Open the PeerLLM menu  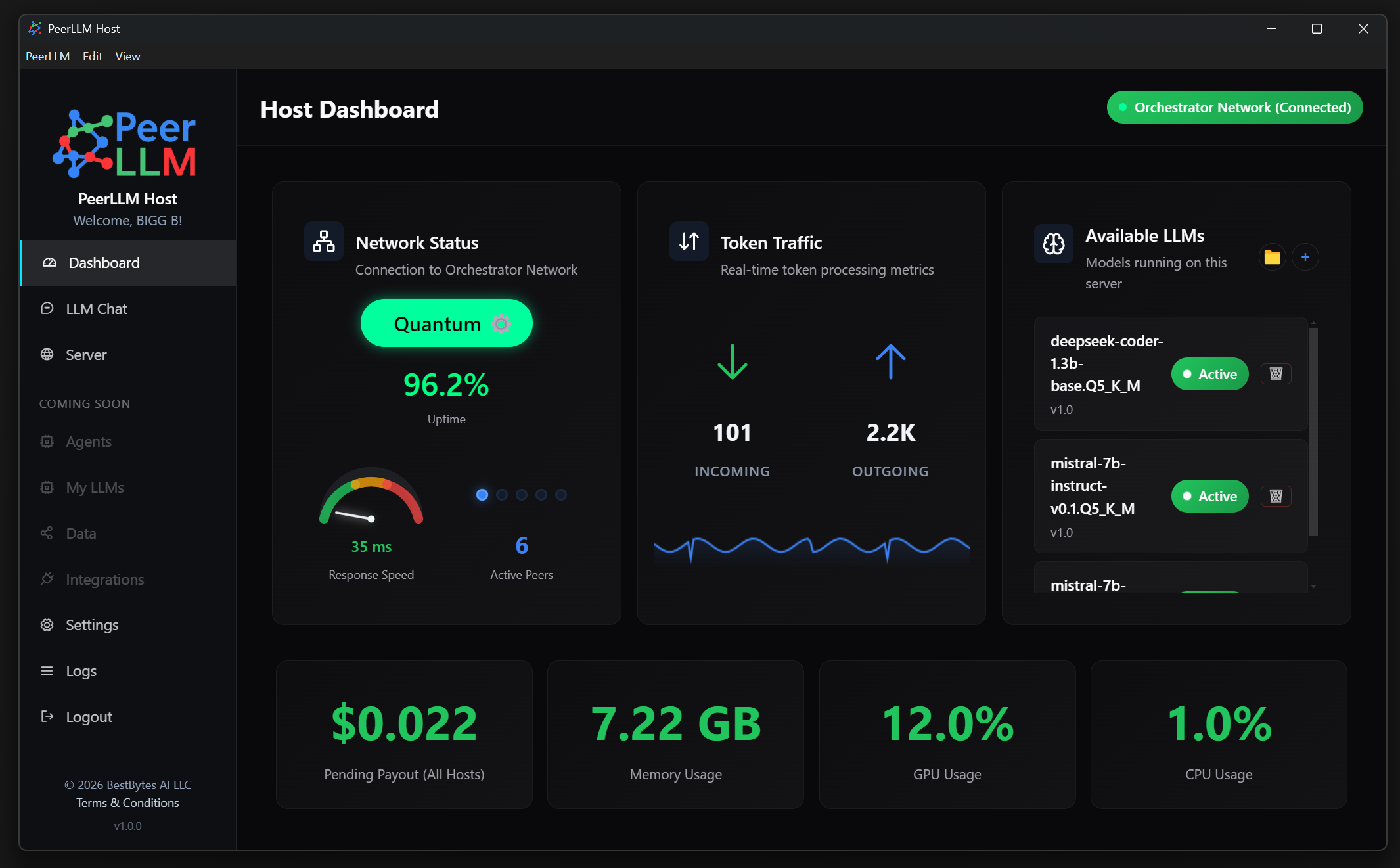pyautogui.click(x=47, y=57)
